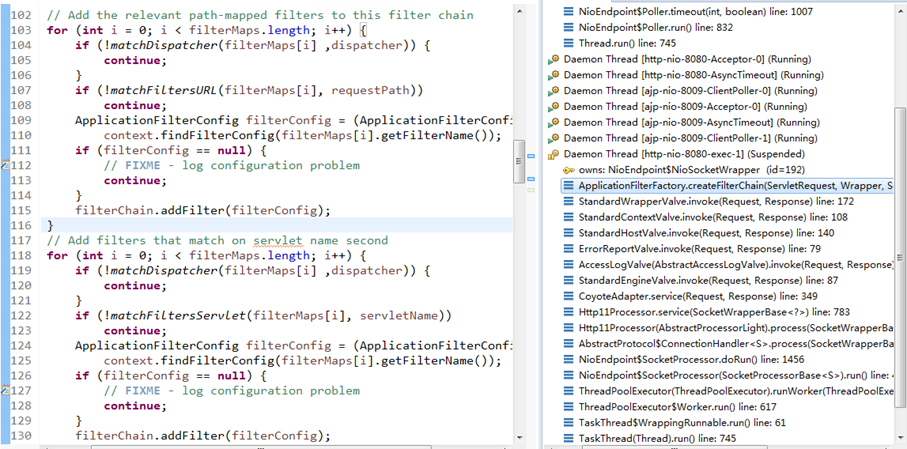Select AbstractProtocol$ConnectionHandler.process frame
The height and width of the screenshot is (449, 907).
point(728,344)
